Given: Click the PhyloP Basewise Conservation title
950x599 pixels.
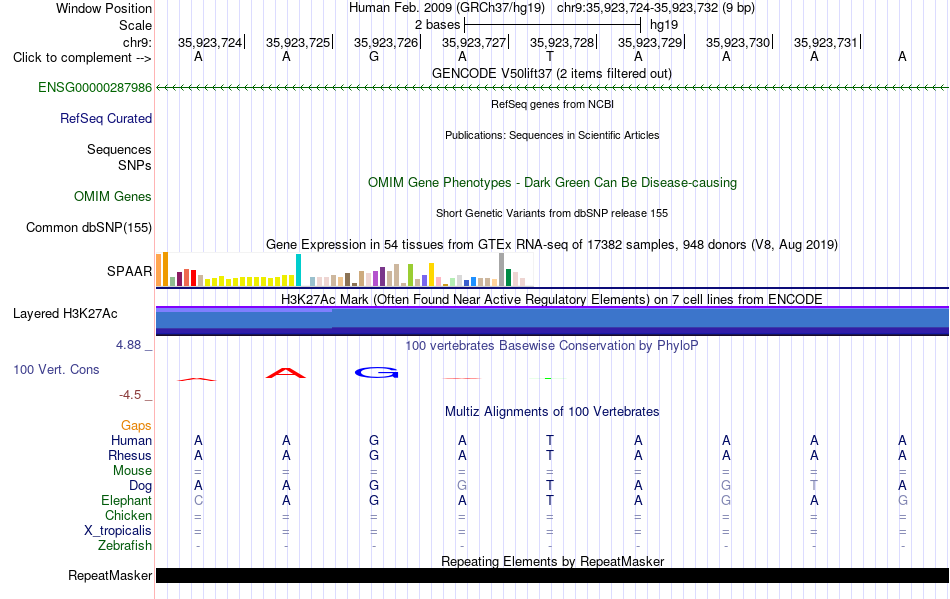Looking at the screenshot, I should 552,346.
